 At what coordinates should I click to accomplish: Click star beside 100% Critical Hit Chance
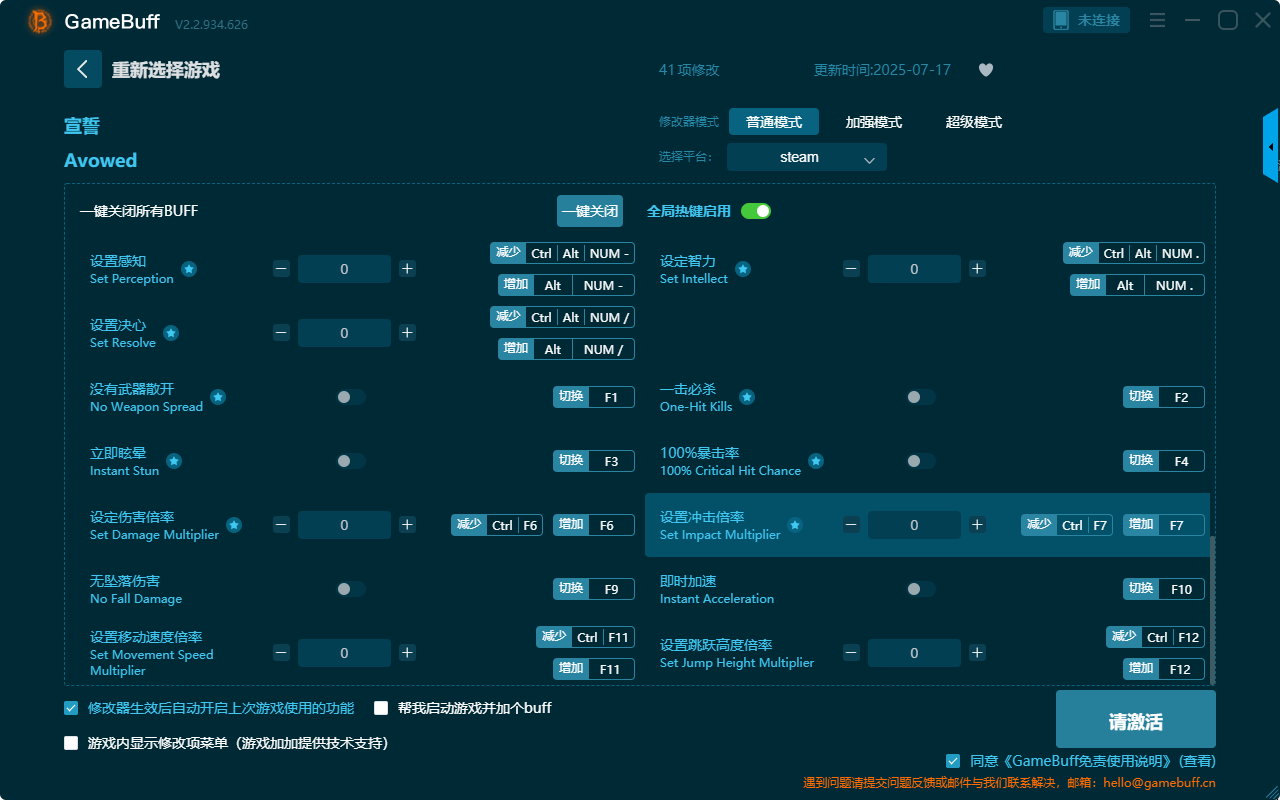(816, 461)
